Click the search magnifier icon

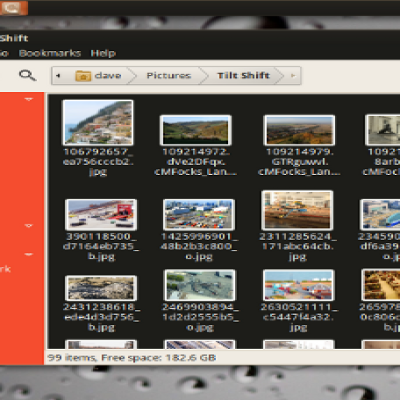(x=27, y=75)
